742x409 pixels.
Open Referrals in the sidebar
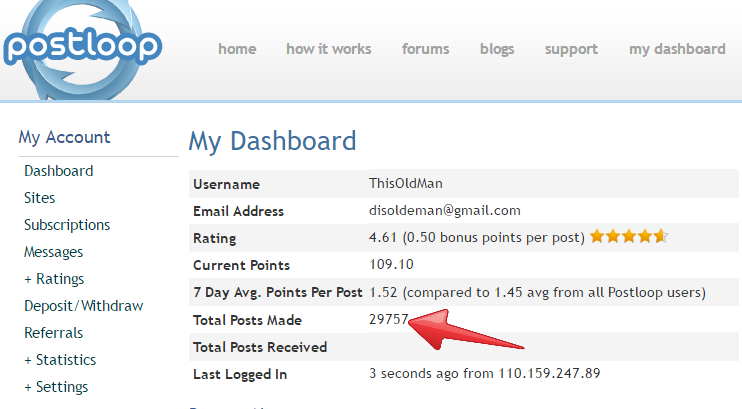[x=53, y=333]
